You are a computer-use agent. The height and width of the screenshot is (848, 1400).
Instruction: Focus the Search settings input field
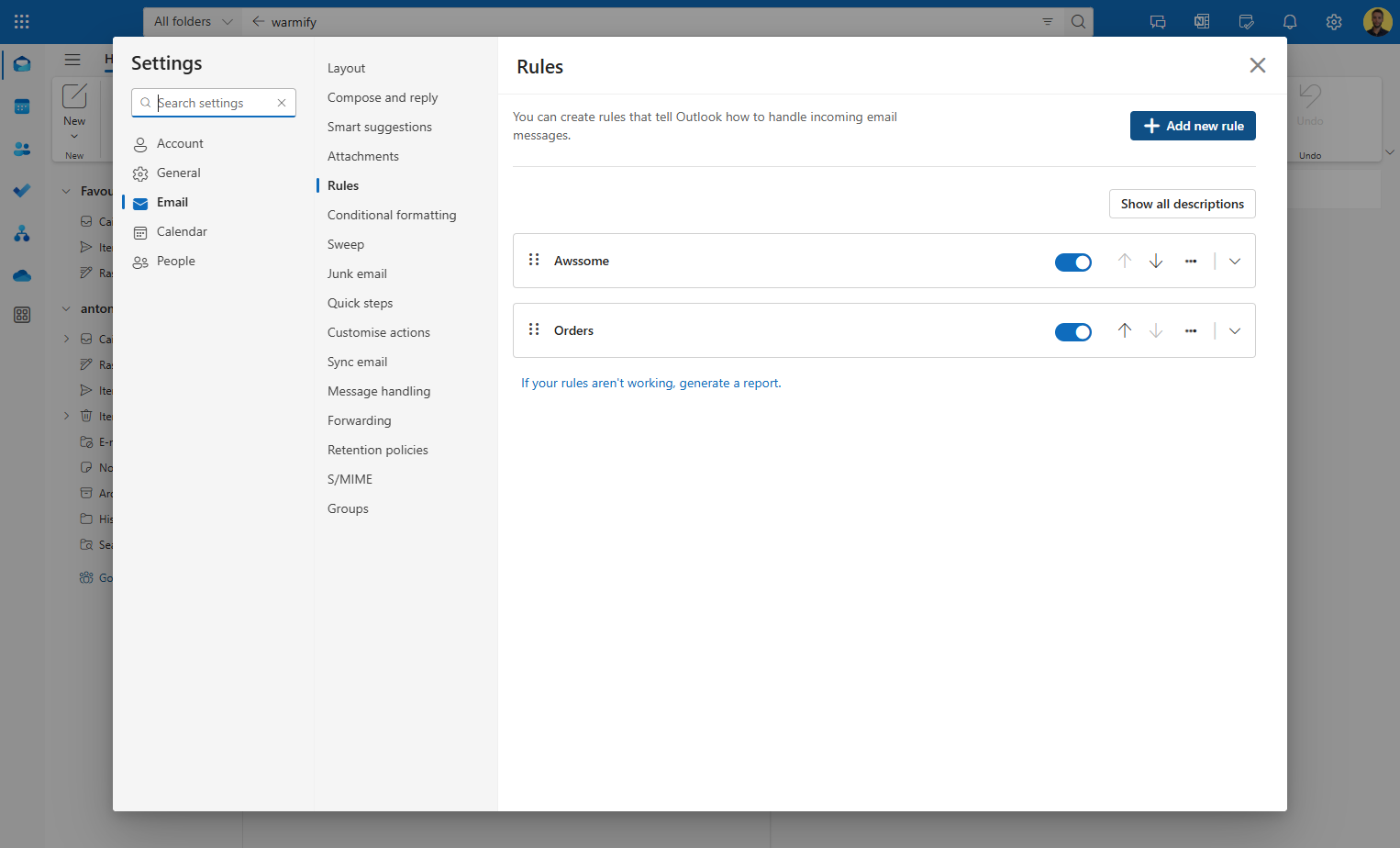click(x=214, y=103)
